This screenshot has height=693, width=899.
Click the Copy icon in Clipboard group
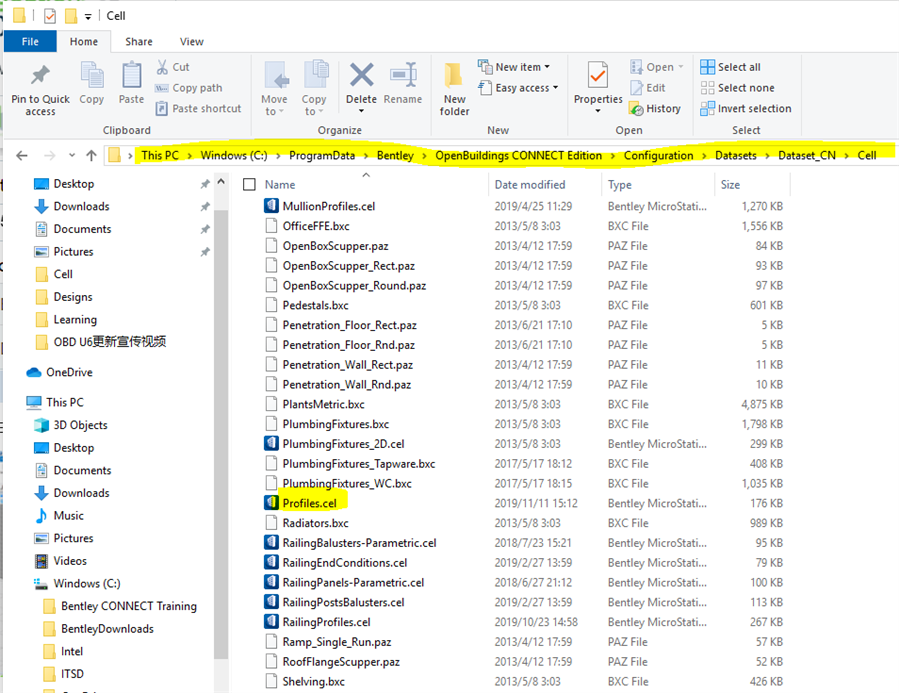pos(92,76)
